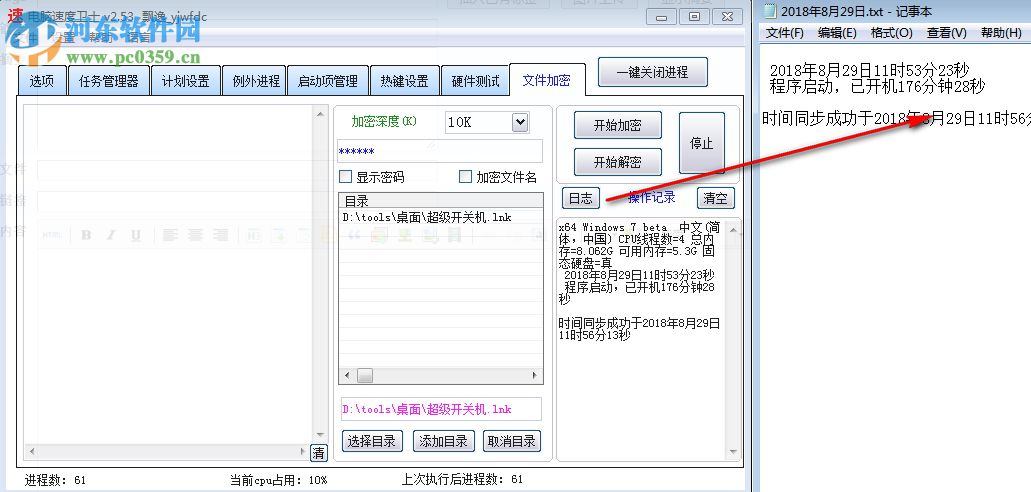Click the magenta path field below the list
Image resolution: width=1031 pixels, height=492 pixels.
(x=441, y=409)
